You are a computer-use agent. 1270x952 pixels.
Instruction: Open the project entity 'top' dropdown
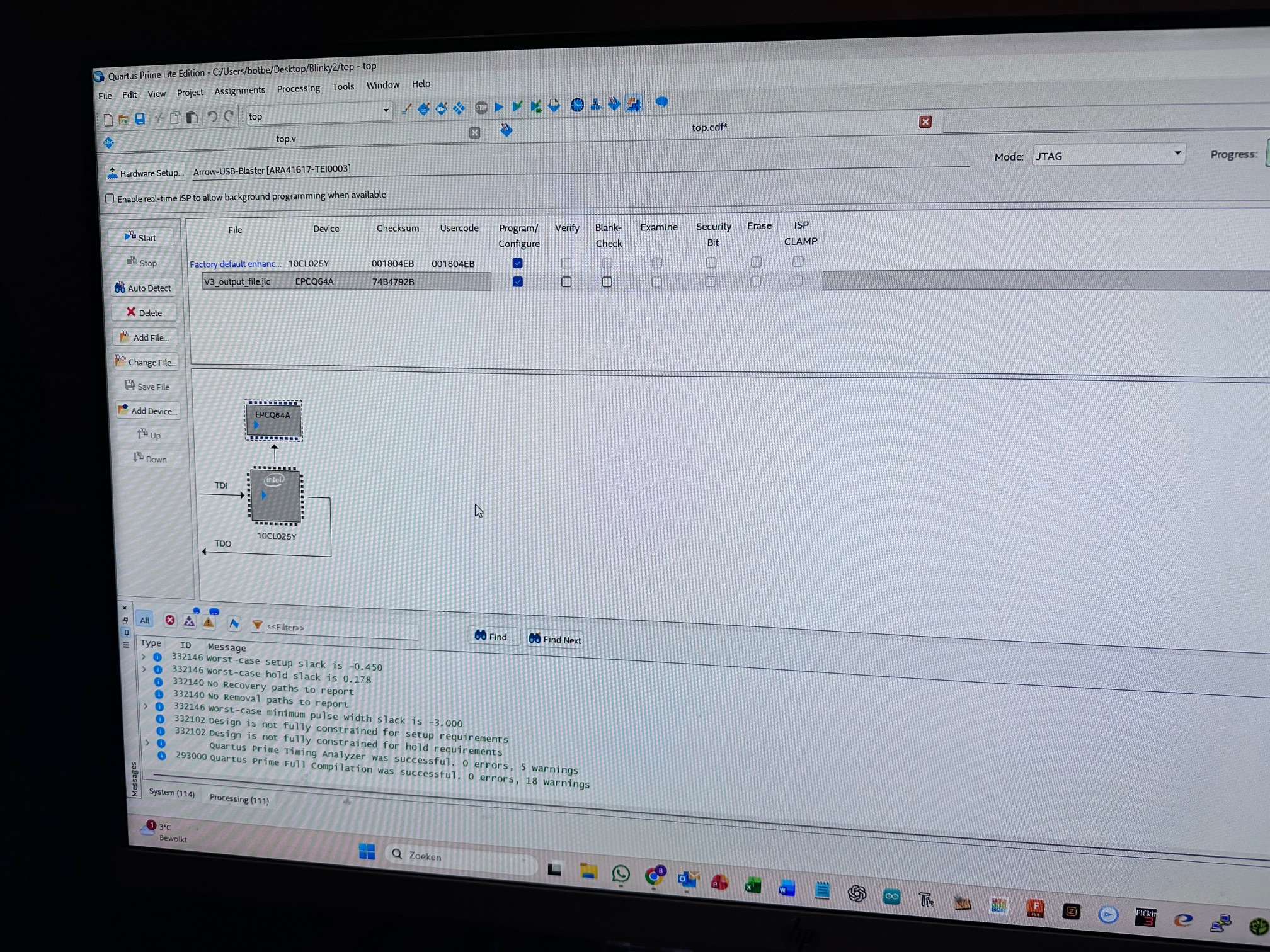click(386, 111)
